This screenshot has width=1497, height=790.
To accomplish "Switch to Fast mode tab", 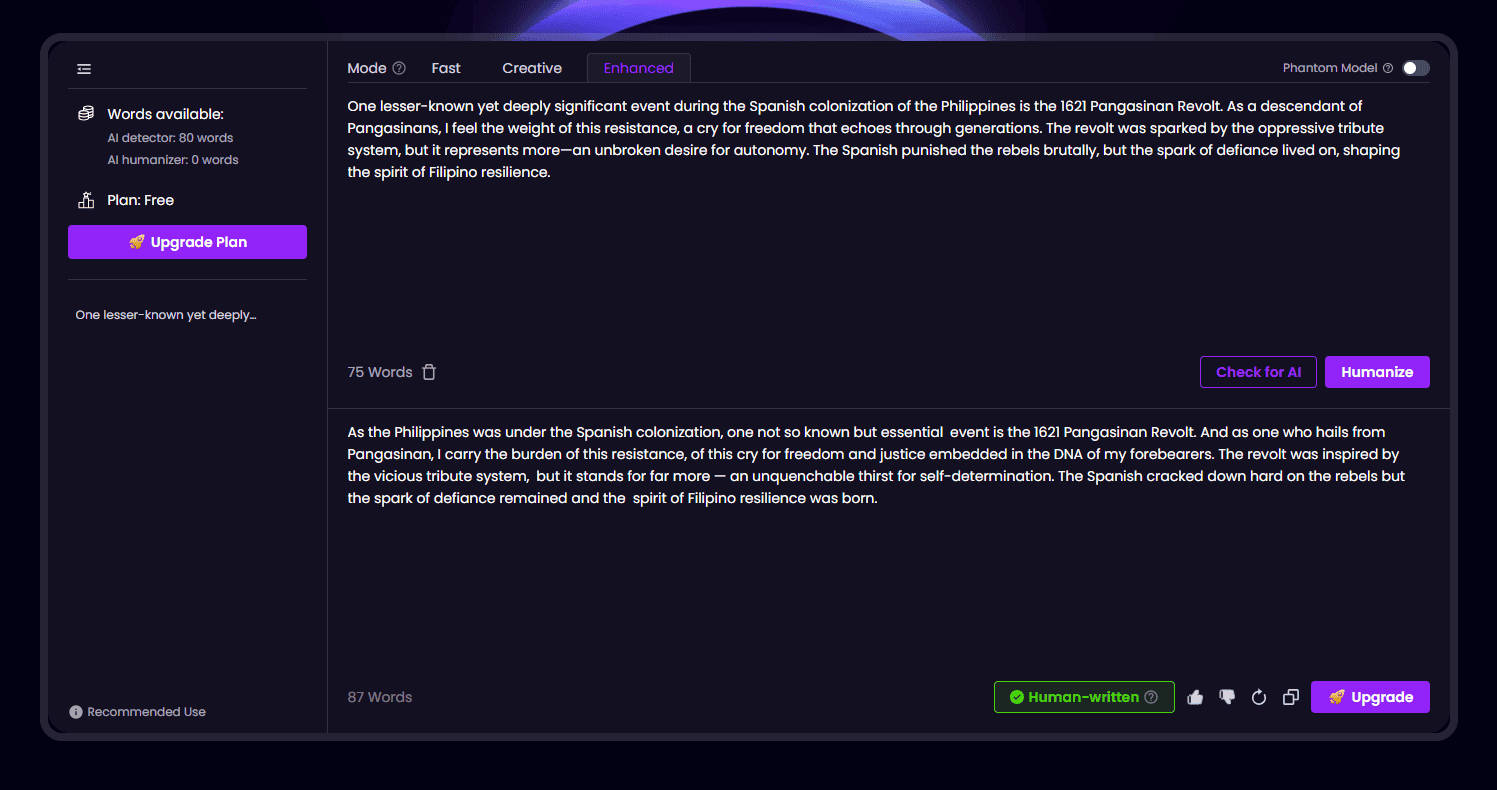I will pyautogui.click(x=446, y=68).
